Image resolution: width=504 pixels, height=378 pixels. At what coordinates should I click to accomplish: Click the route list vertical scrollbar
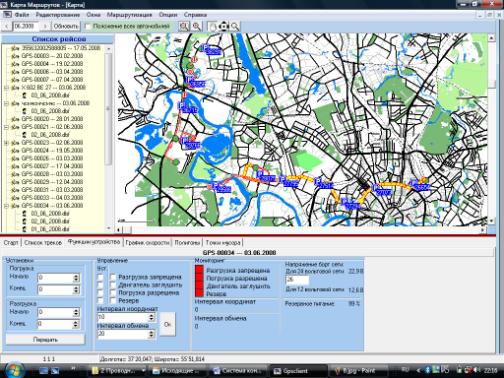pyautogui.click(x=108, y=138)
